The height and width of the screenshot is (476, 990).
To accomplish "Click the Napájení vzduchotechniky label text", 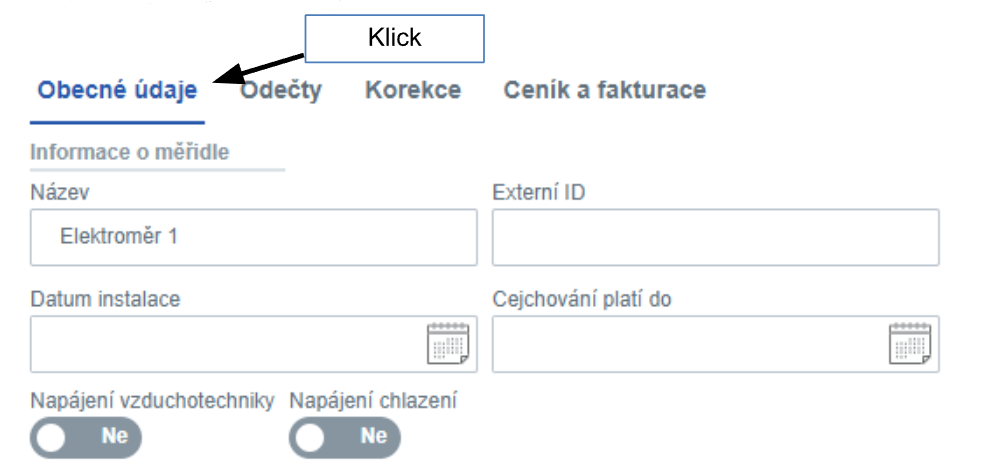I will 152,402.
